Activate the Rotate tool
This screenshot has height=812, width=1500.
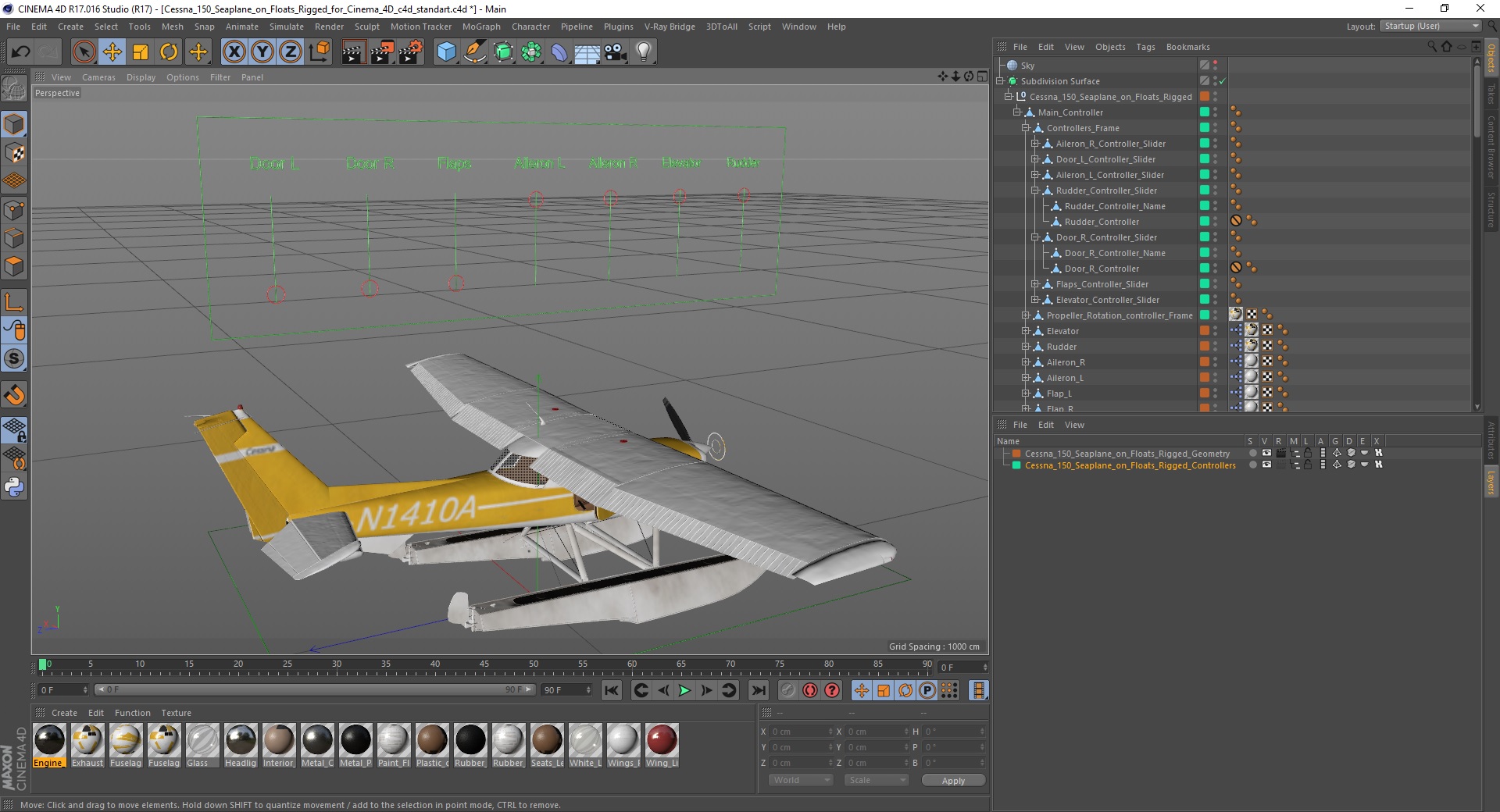[x=169, y=52]
